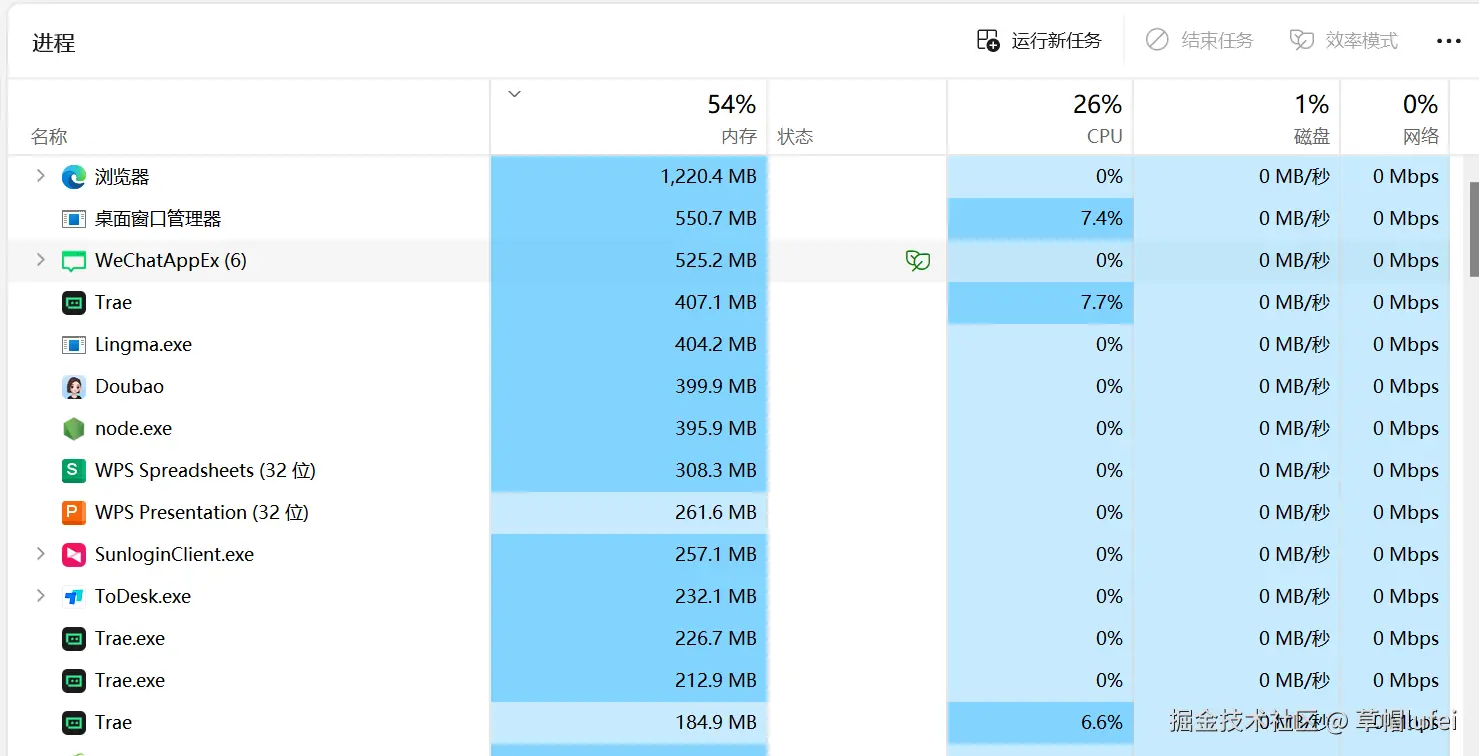
Task: Select the 桌面窗口管理器 process icon
Action: [x=74, y=219]
